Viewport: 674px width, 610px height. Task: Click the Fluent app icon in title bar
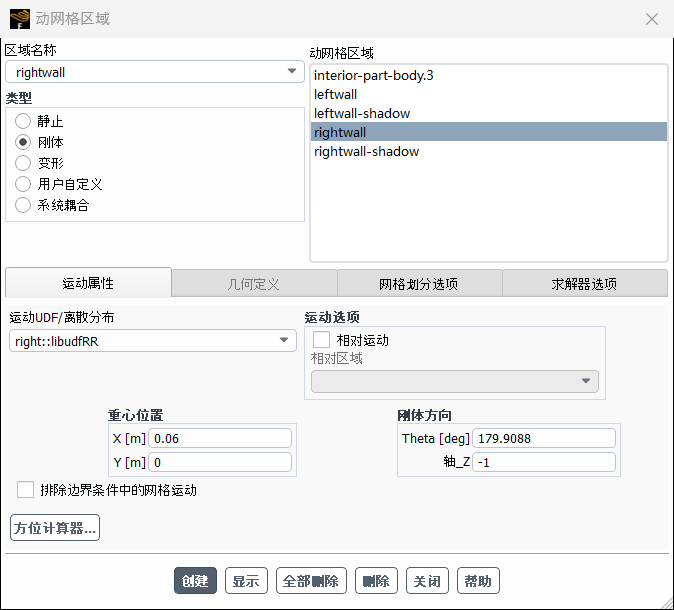[20, 19]
